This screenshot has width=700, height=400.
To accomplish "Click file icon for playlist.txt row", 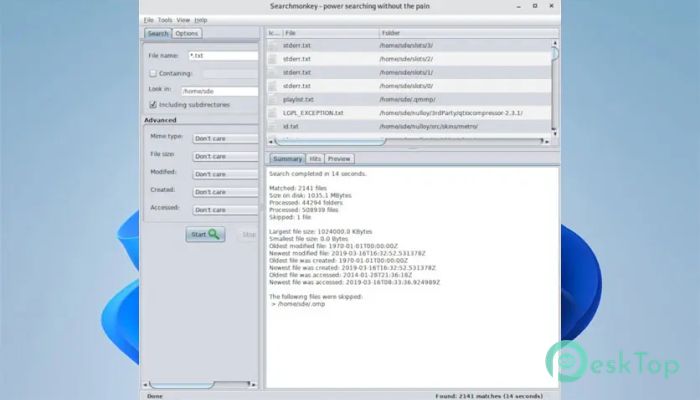I will pyautogui.click(x=273, y=100).
